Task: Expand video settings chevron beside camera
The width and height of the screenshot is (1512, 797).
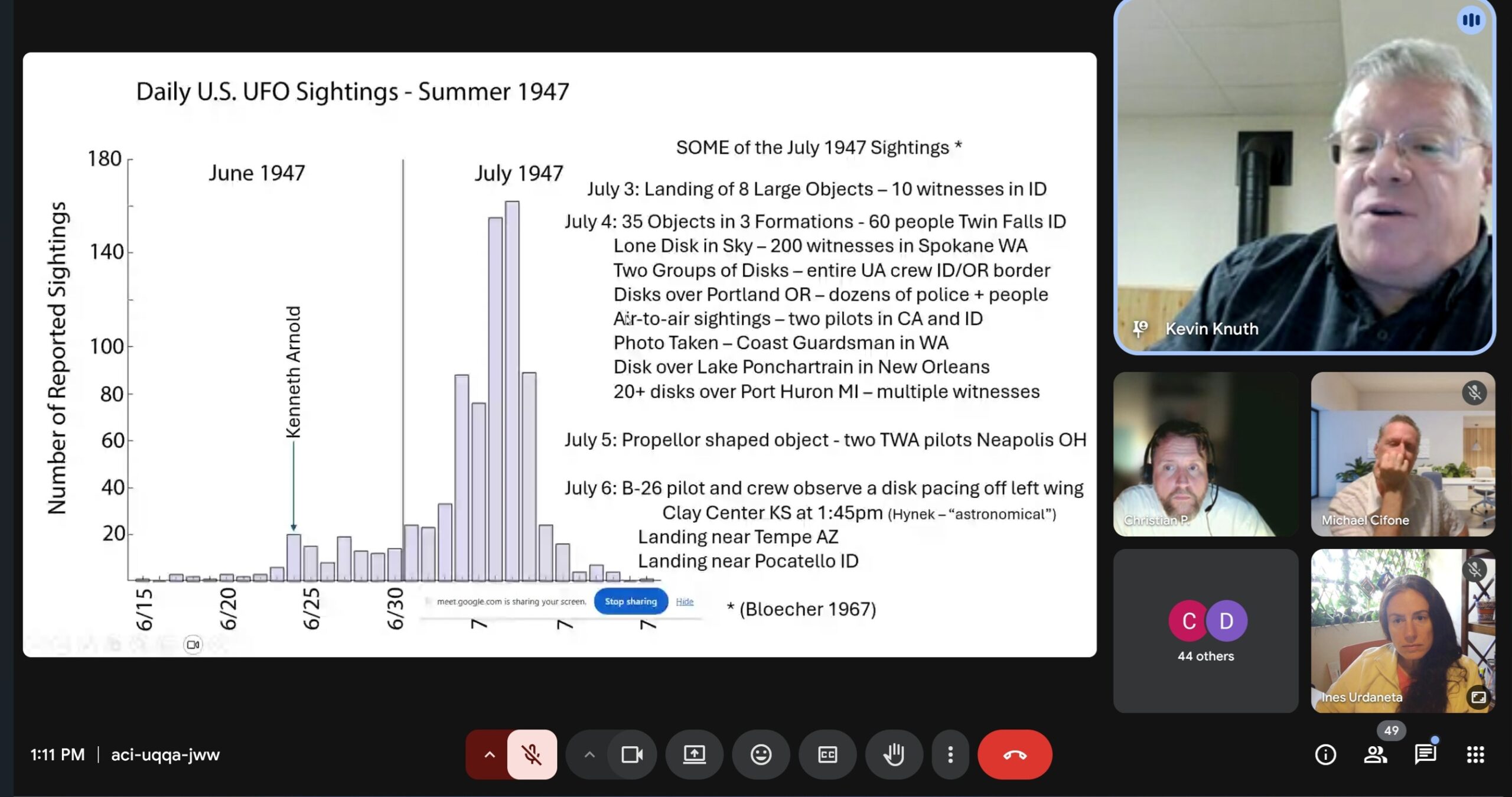Action: [x=589, y=754]
